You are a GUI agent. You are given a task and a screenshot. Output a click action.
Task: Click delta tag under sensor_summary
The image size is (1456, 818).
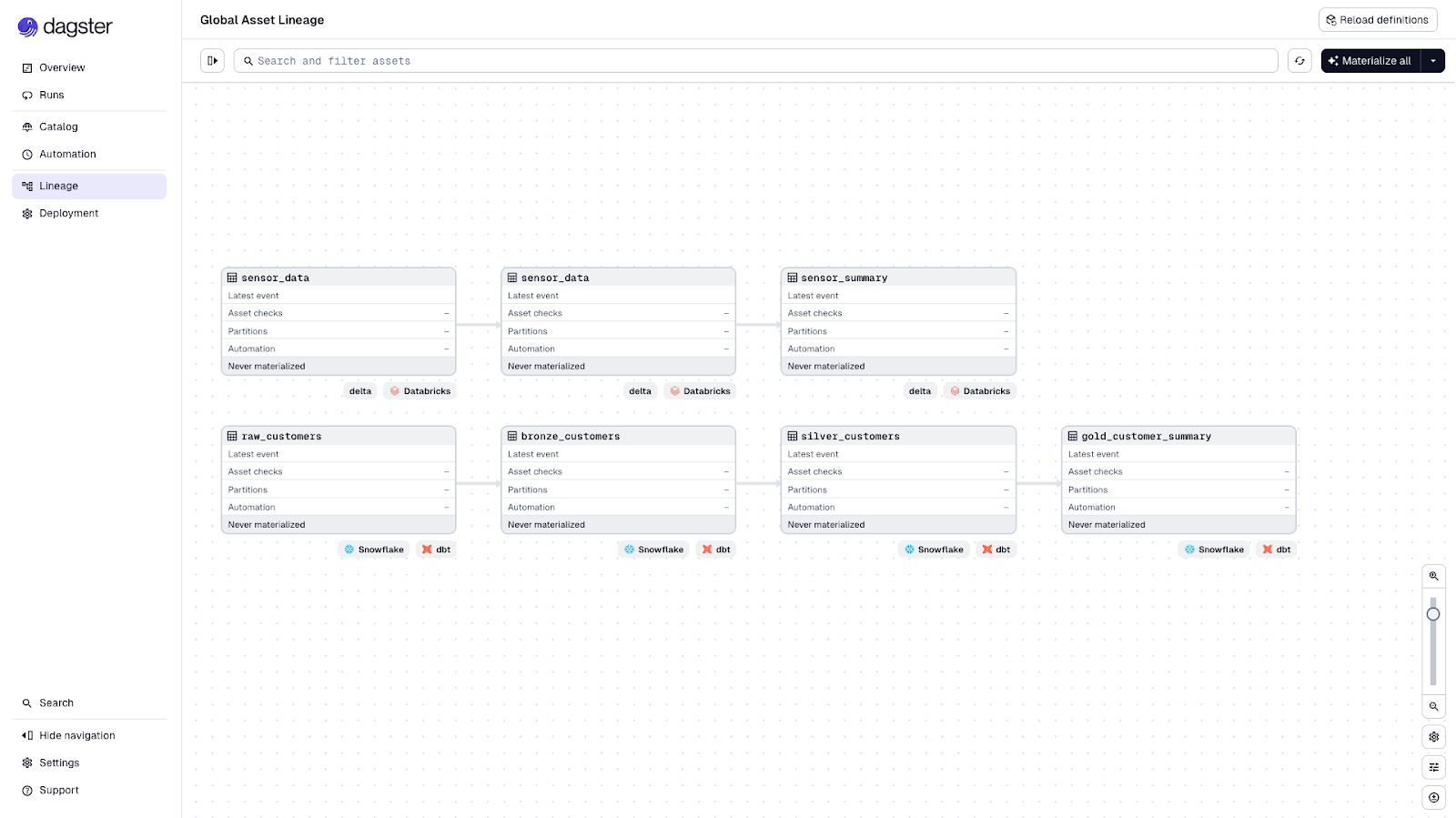(920, 391)
